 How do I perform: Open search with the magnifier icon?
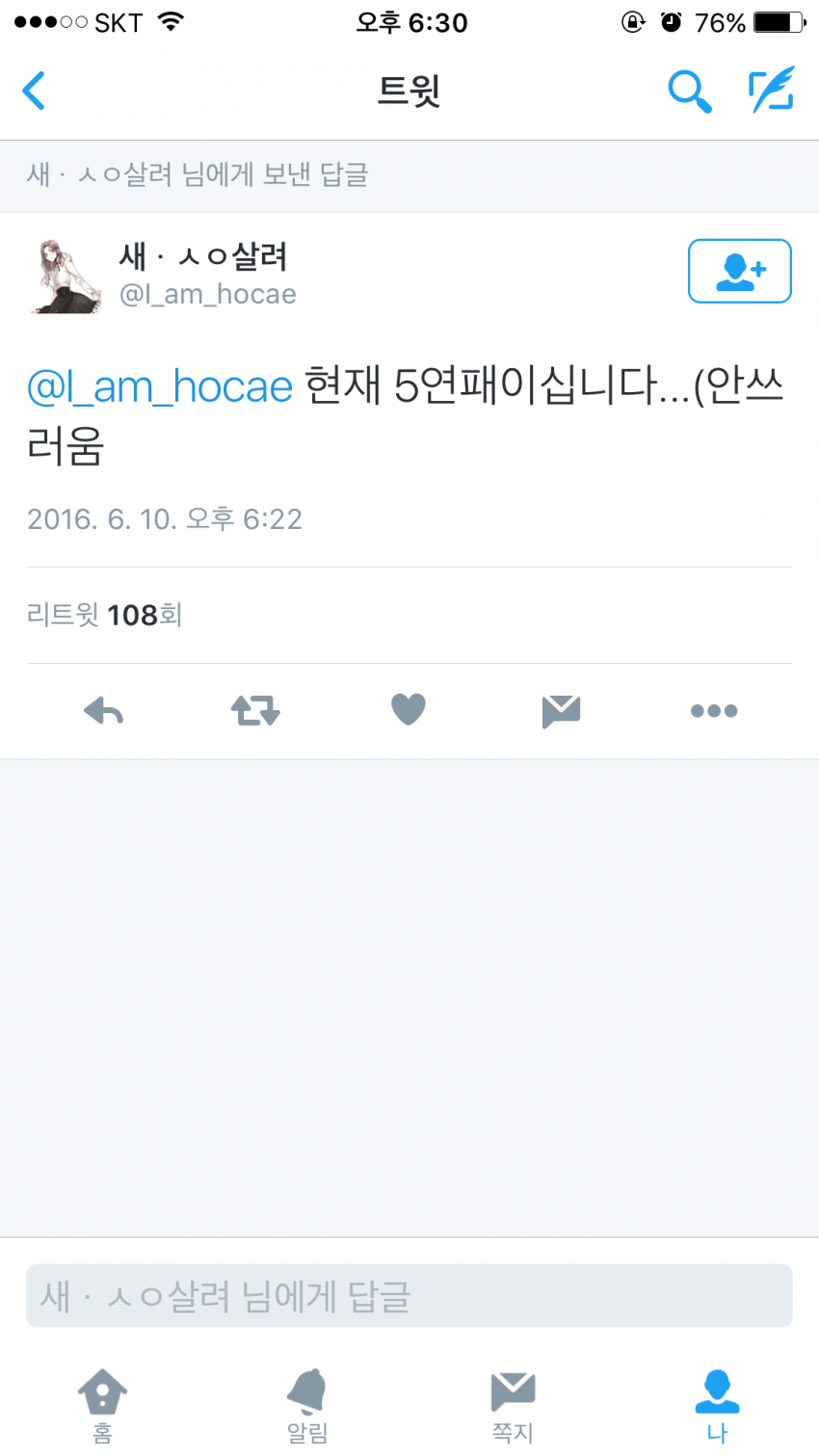(x=690, y=92)
